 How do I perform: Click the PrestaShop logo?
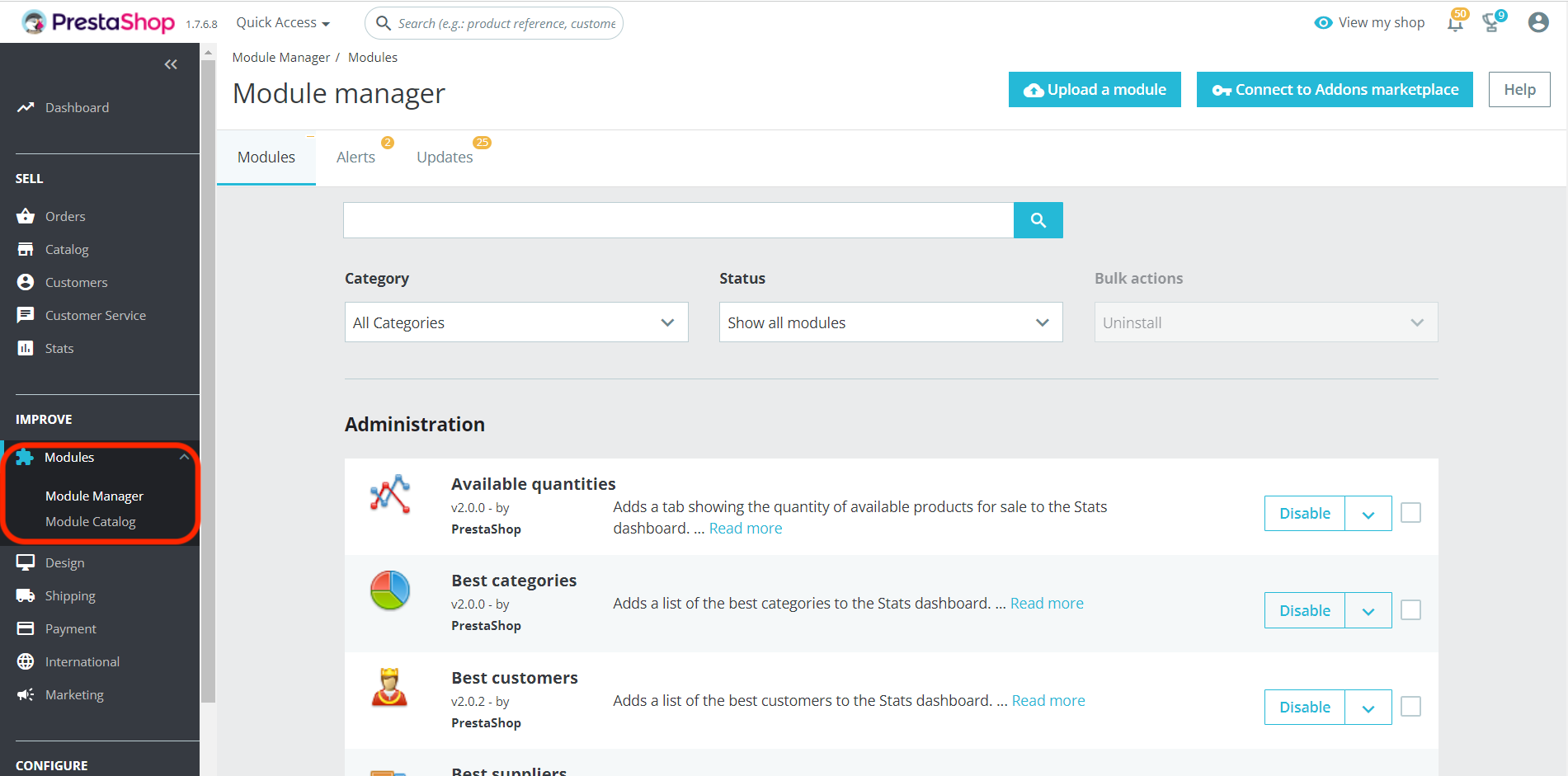click(x=98, y=22)
